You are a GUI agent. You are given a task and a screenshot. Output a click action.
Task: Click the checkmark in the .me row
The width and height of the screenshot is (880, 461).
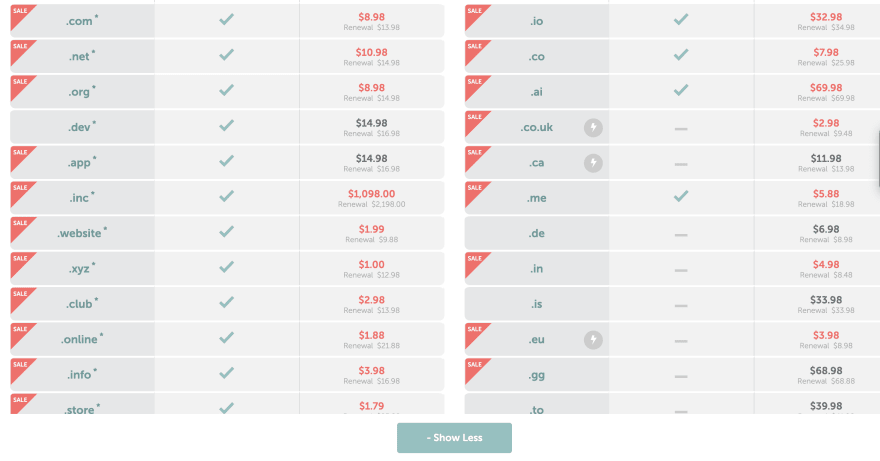click(x=681, y=196)
